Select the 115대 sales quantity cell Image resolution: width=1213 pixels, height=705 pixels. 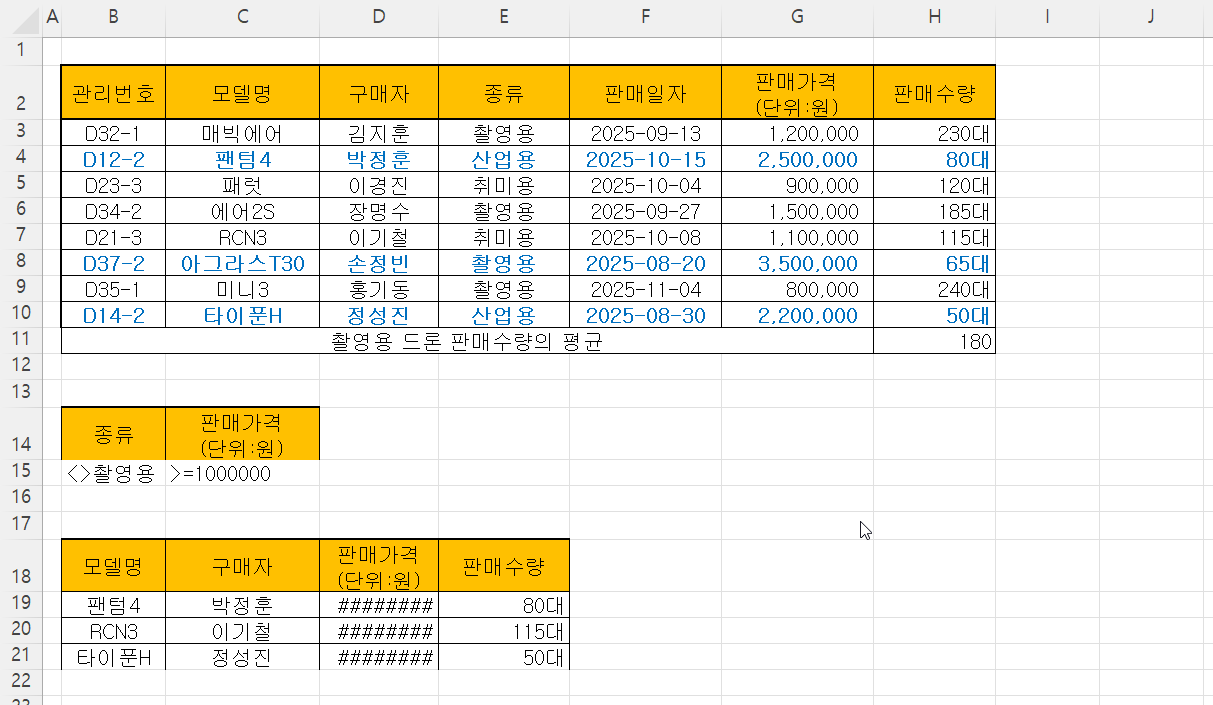click(504, 631)
